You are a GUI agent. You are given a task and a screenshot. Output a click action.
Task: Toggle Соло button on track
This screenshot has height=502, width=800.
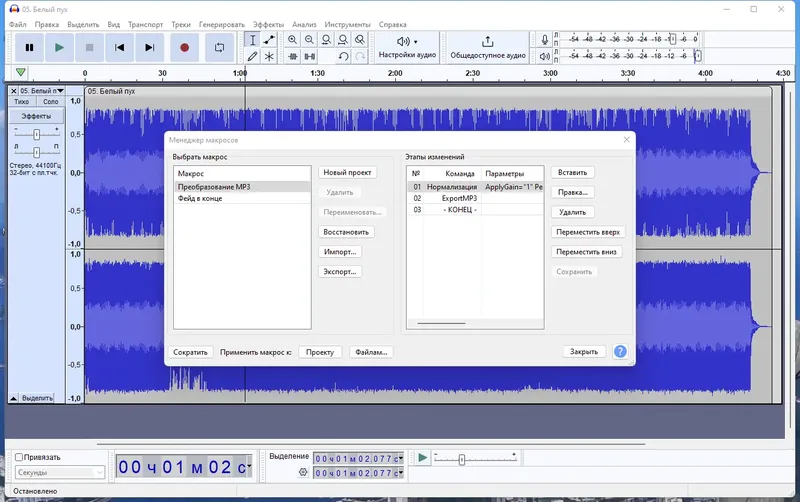pos(51,102)
